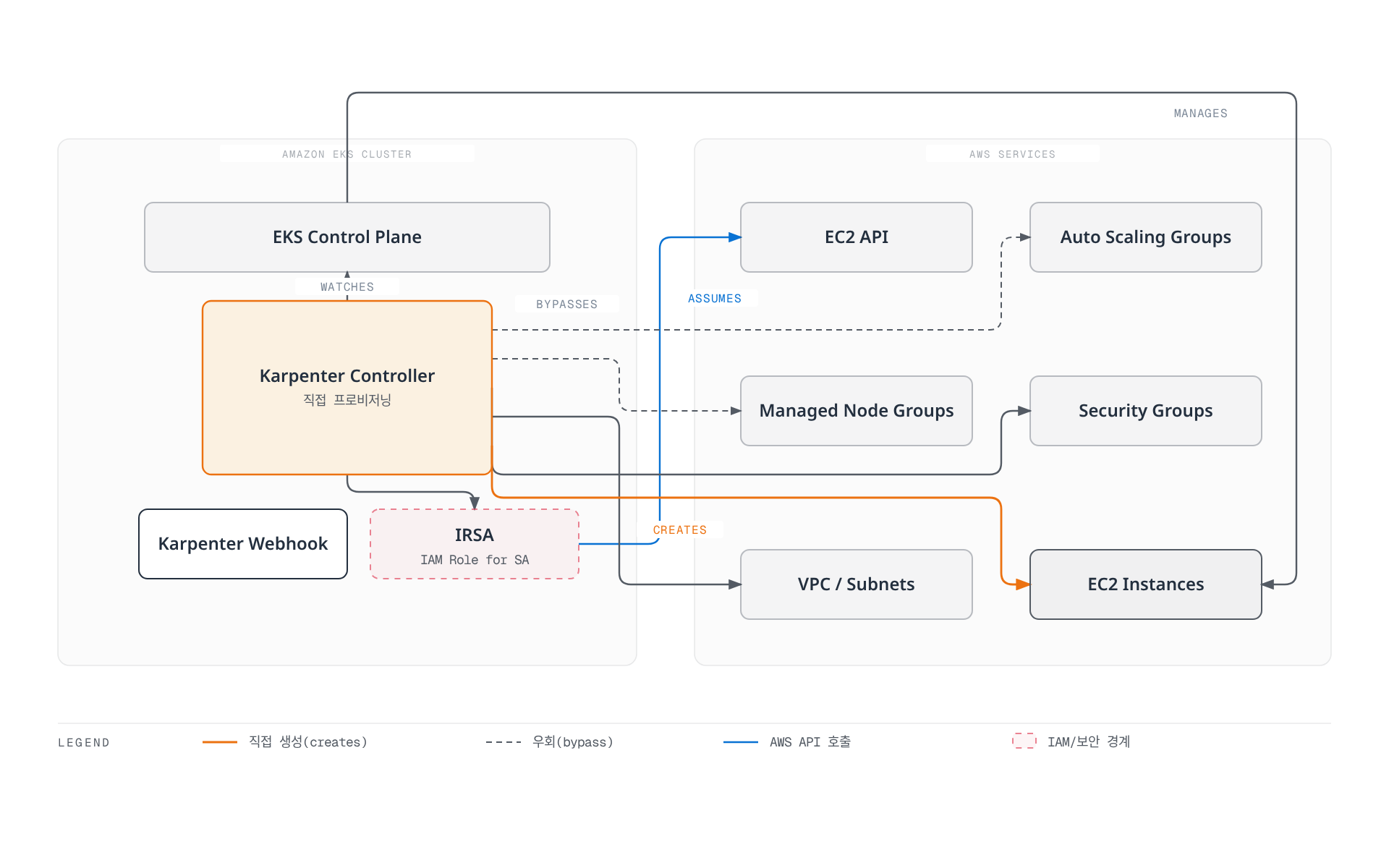Click the 'IAM/보안 경계' legend text
This screenshot has height=868, width=1389.
click(x=1089, y=742)
